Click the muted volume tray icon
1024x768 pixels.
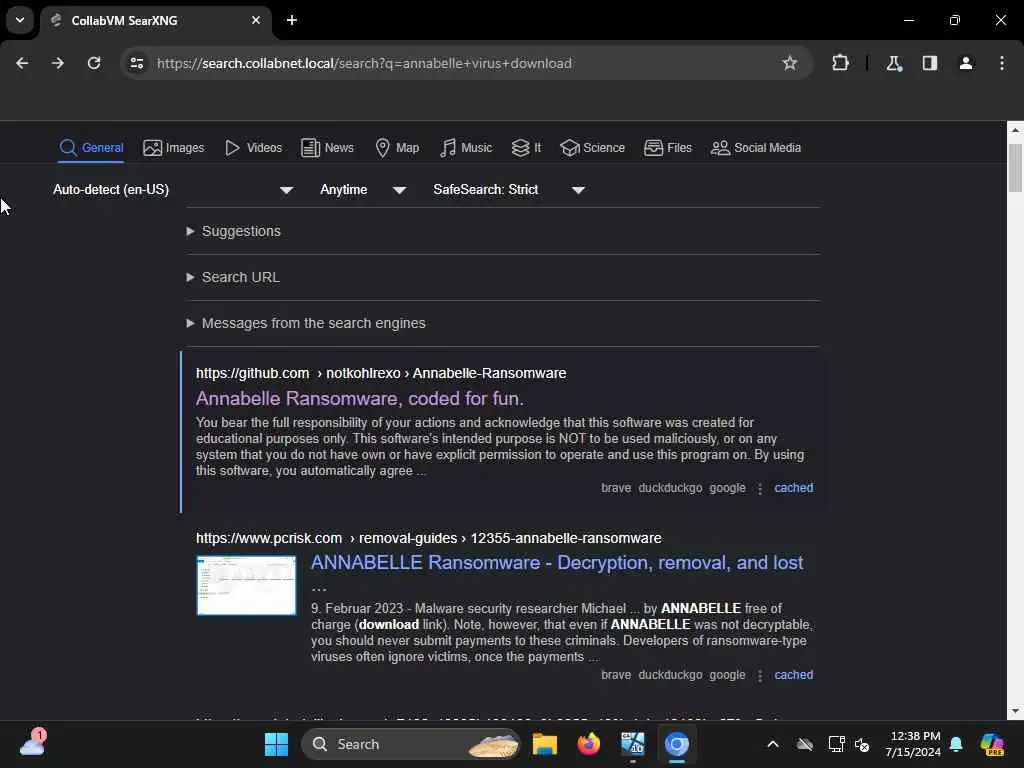tap(862, 744)
